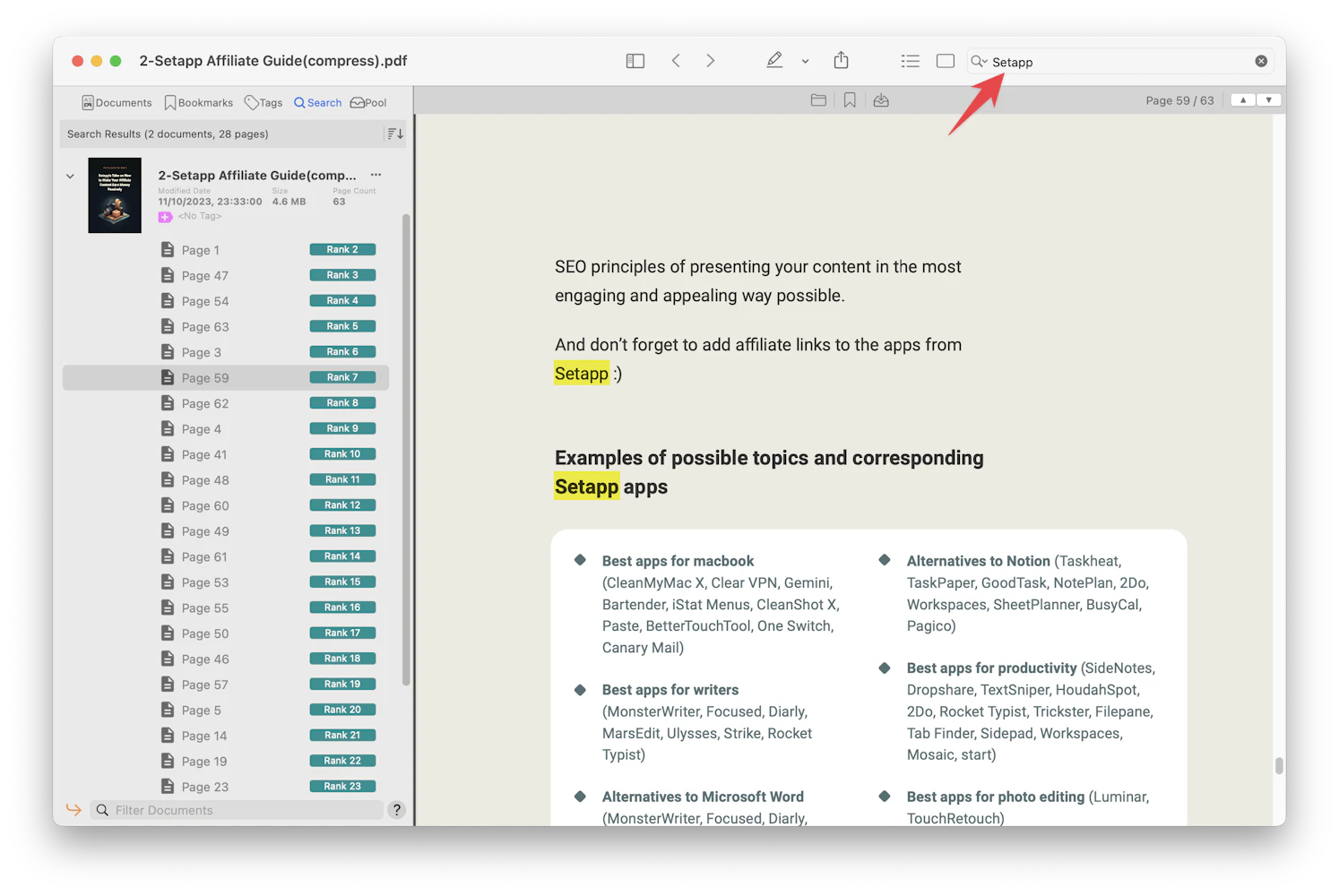Go to next page with forward arrow

(x=710, y=60)
